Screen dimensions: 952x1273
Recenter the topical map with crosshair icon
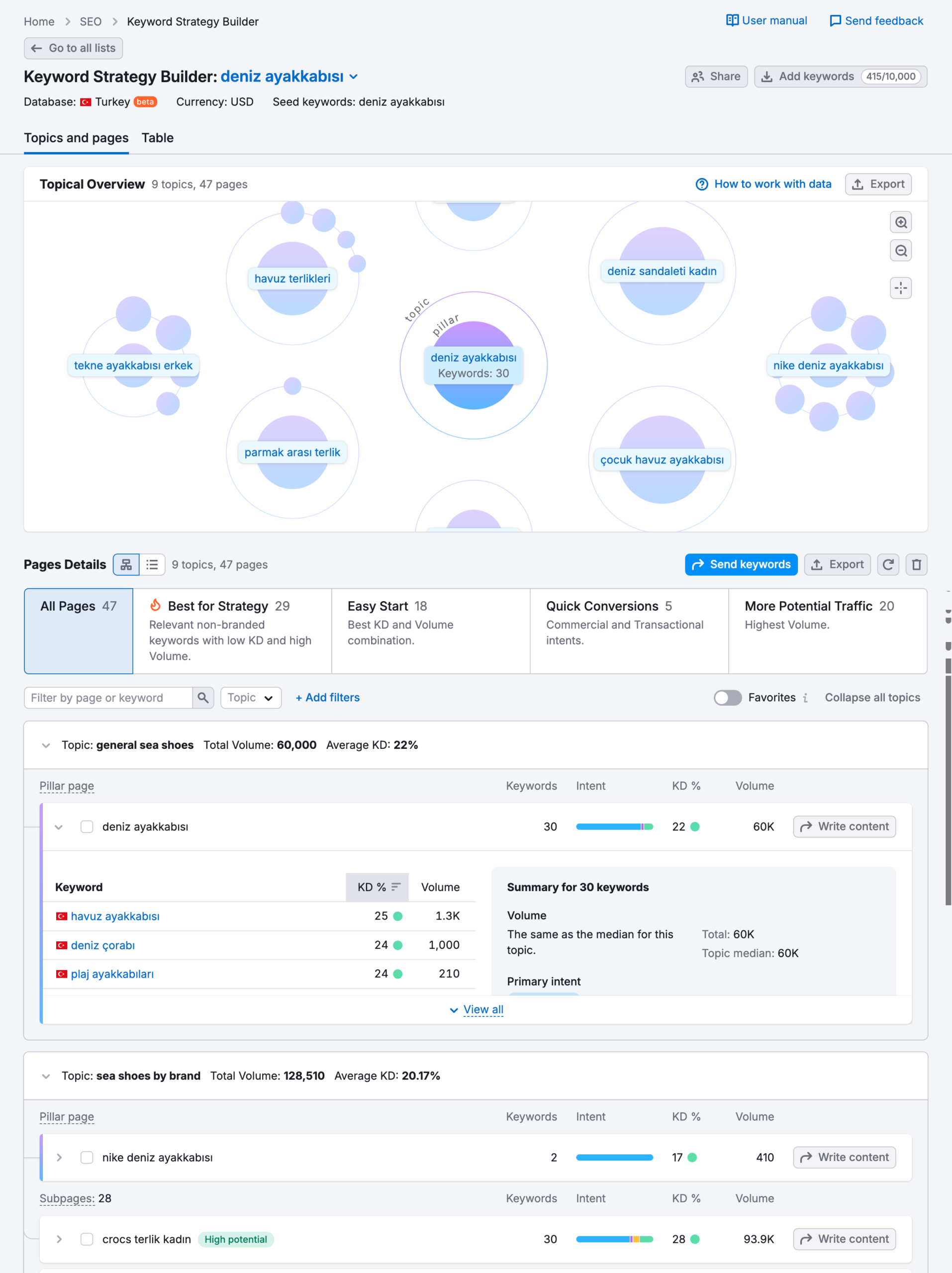(901, 288)
